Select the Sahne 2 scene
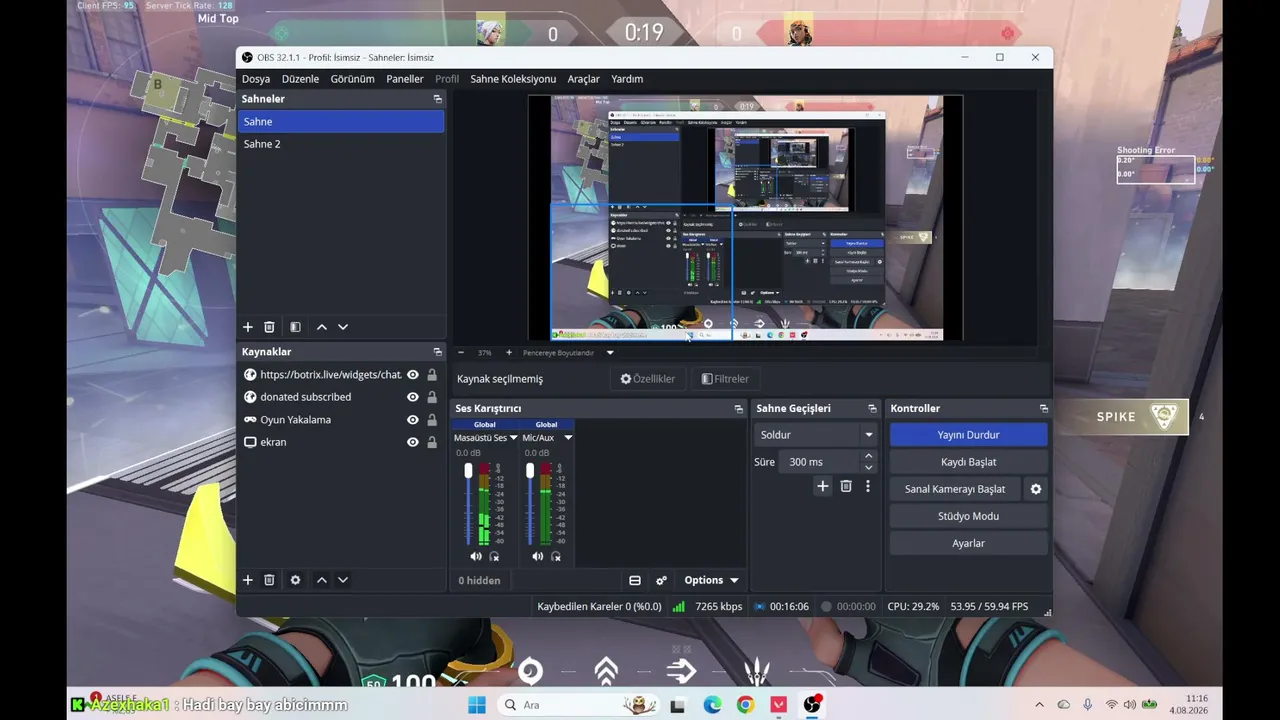This screenshot has height=720, width=1280. tap(341, 144)
